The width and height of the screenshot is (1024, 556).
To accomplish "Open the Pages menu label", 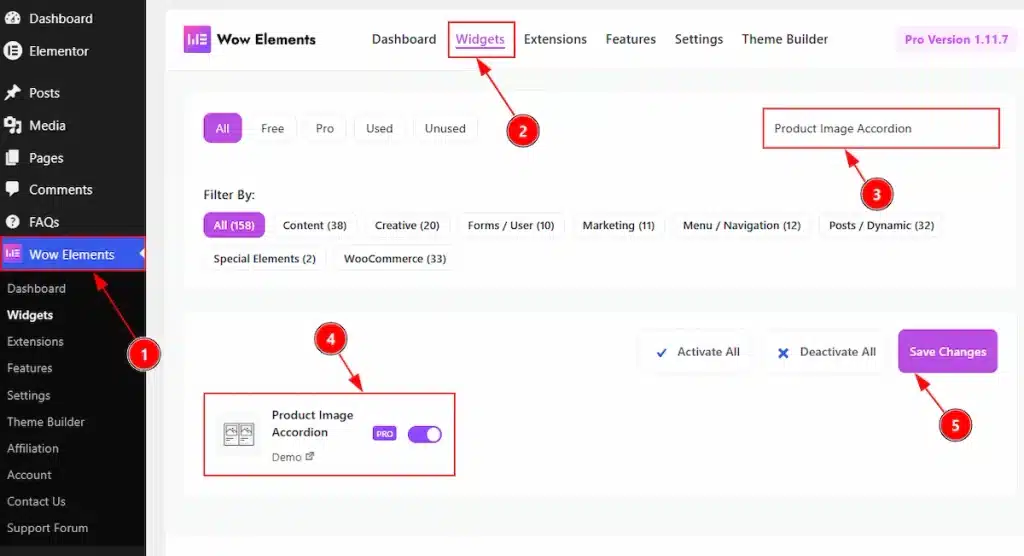I will [x=46, y=157].
